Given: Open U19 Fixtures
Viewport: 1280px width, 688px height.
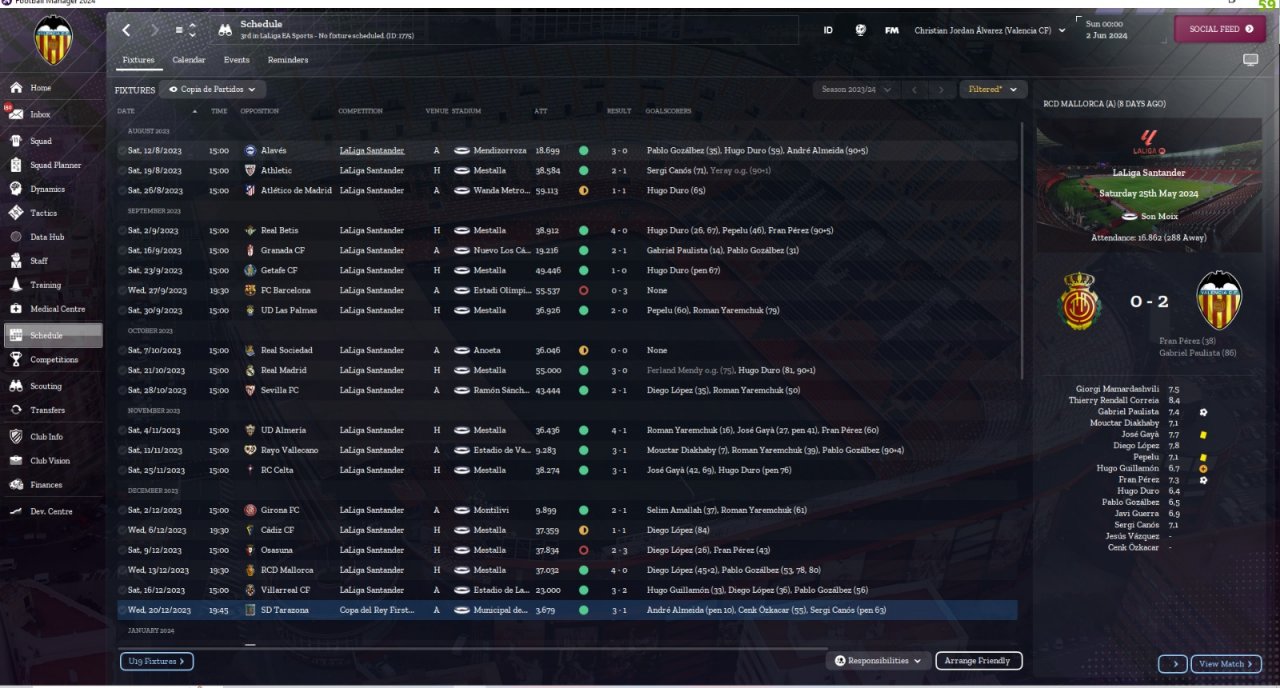Looking at the screenshot, I should tap(156, 661).
